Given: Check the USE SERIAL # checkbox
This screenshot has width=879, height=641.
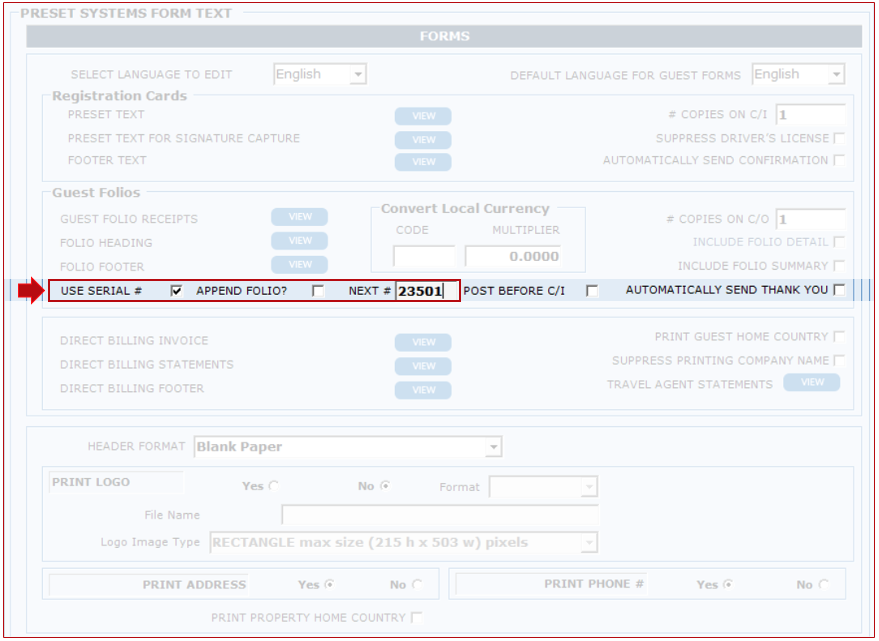Looking at the screenshot, I should pyautogui.click(x=177, y=291).
